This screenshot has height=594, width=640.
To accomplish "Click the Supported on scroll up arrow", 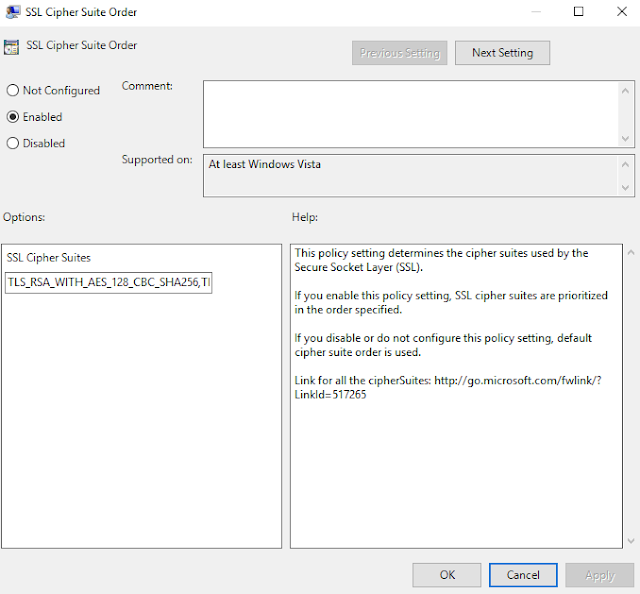I will [x=625, y=165].
